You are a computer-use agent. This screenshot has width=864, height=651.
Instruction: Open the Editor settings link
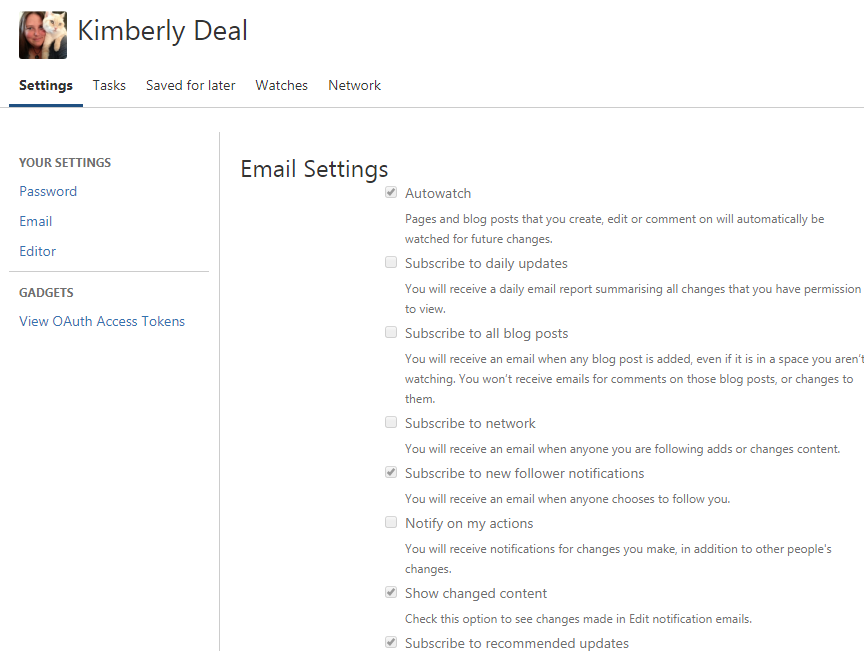pos(37,251)
